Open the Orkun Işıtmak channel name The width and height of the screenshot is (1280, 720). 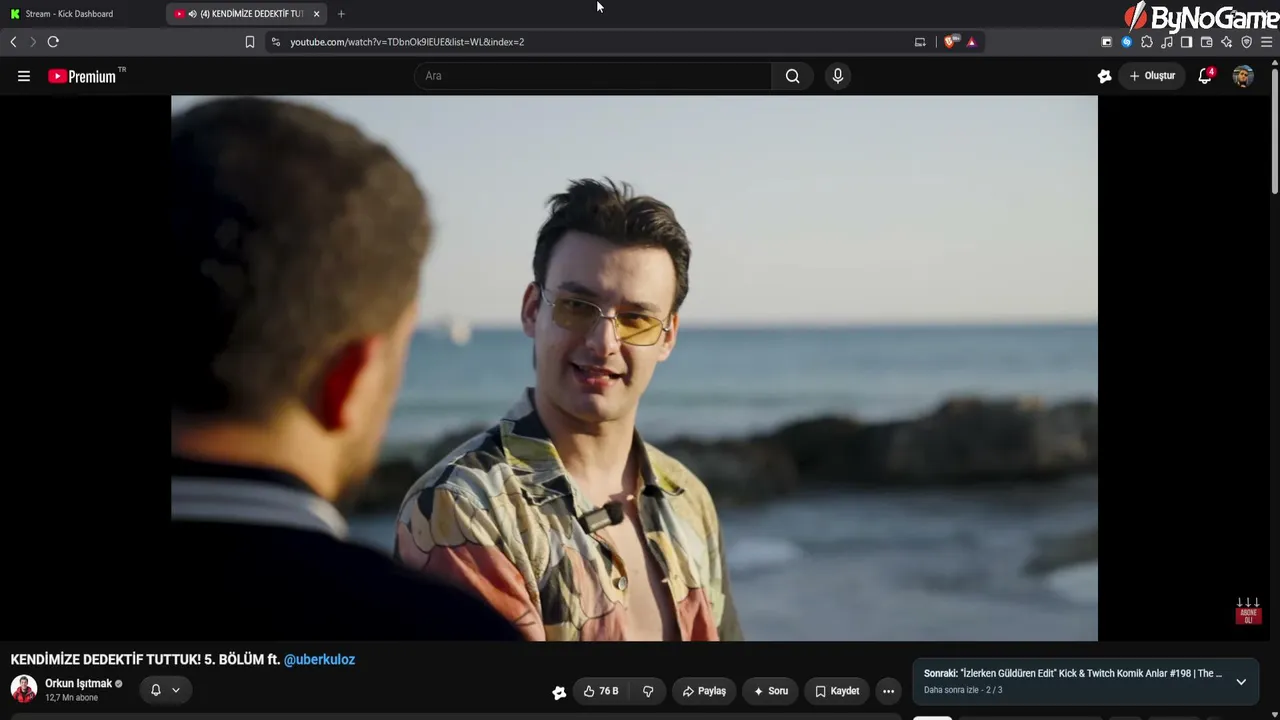78,684
